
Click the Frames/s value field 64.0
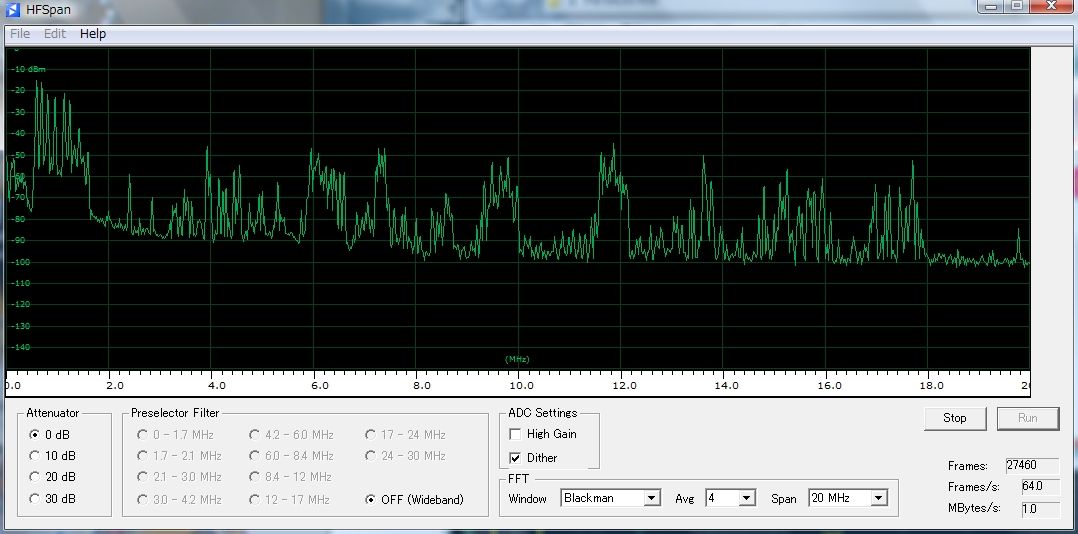1040,487
